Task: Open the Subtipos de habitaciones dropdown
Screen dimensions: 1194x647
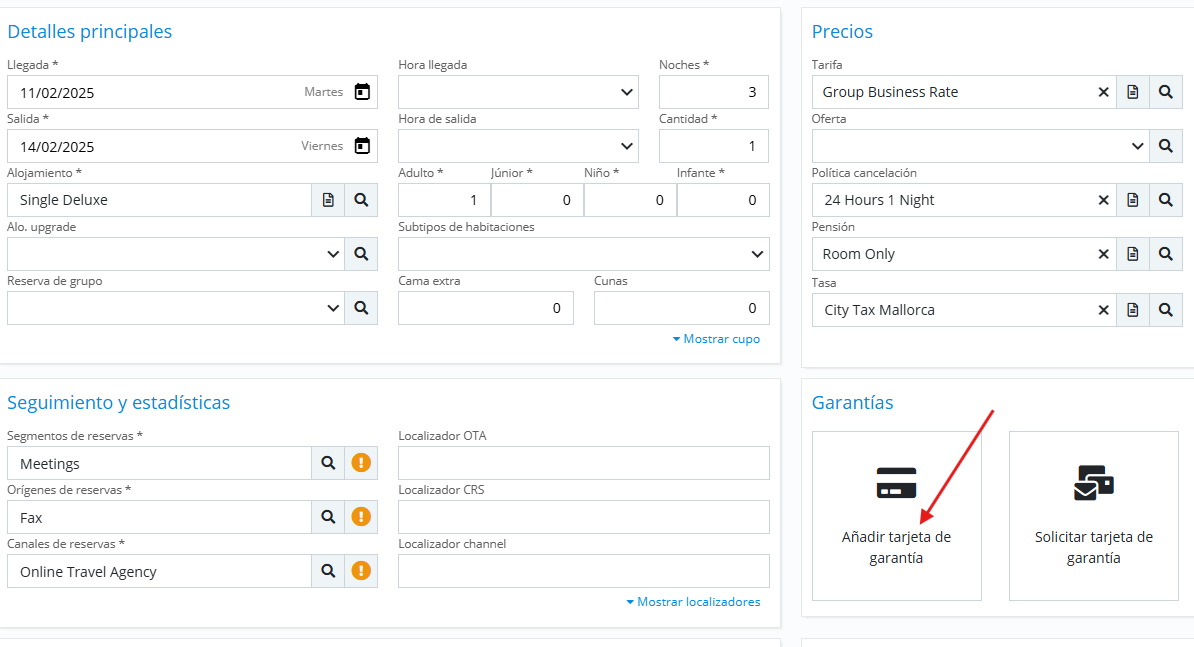Action: [x=757, y=254]
